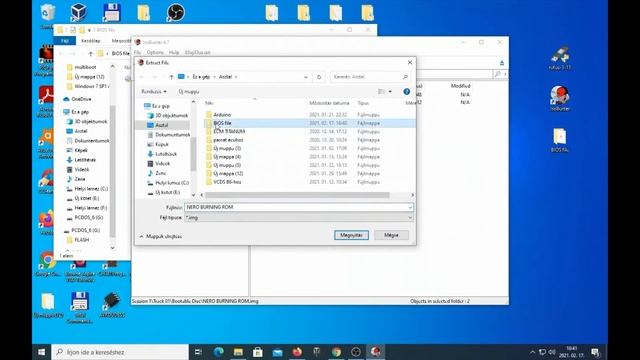
Task: Hide folders via the Mappák elrejtése link
Action: 161,236
